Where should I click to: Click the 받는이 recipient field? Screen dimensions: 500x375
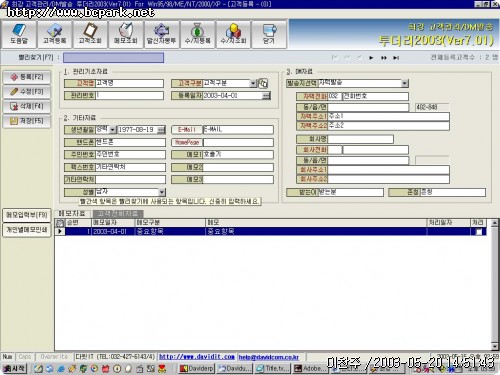pos(351,192)
